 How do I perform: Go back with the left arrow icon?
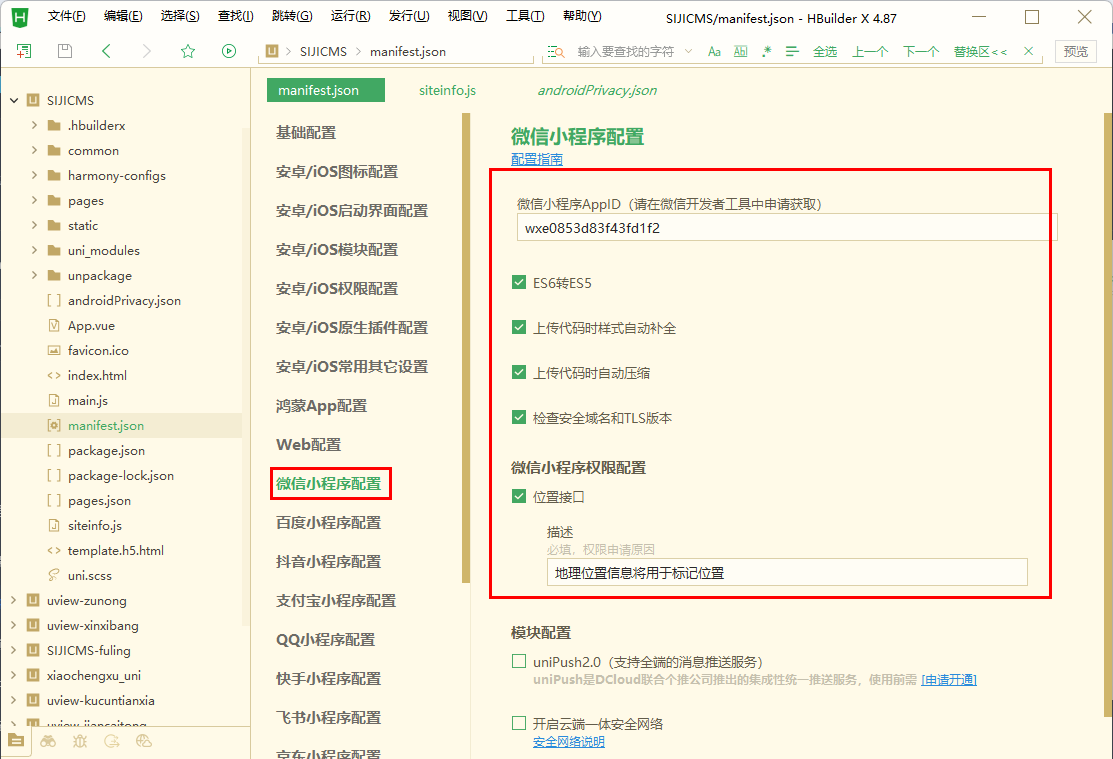point(106,51)
